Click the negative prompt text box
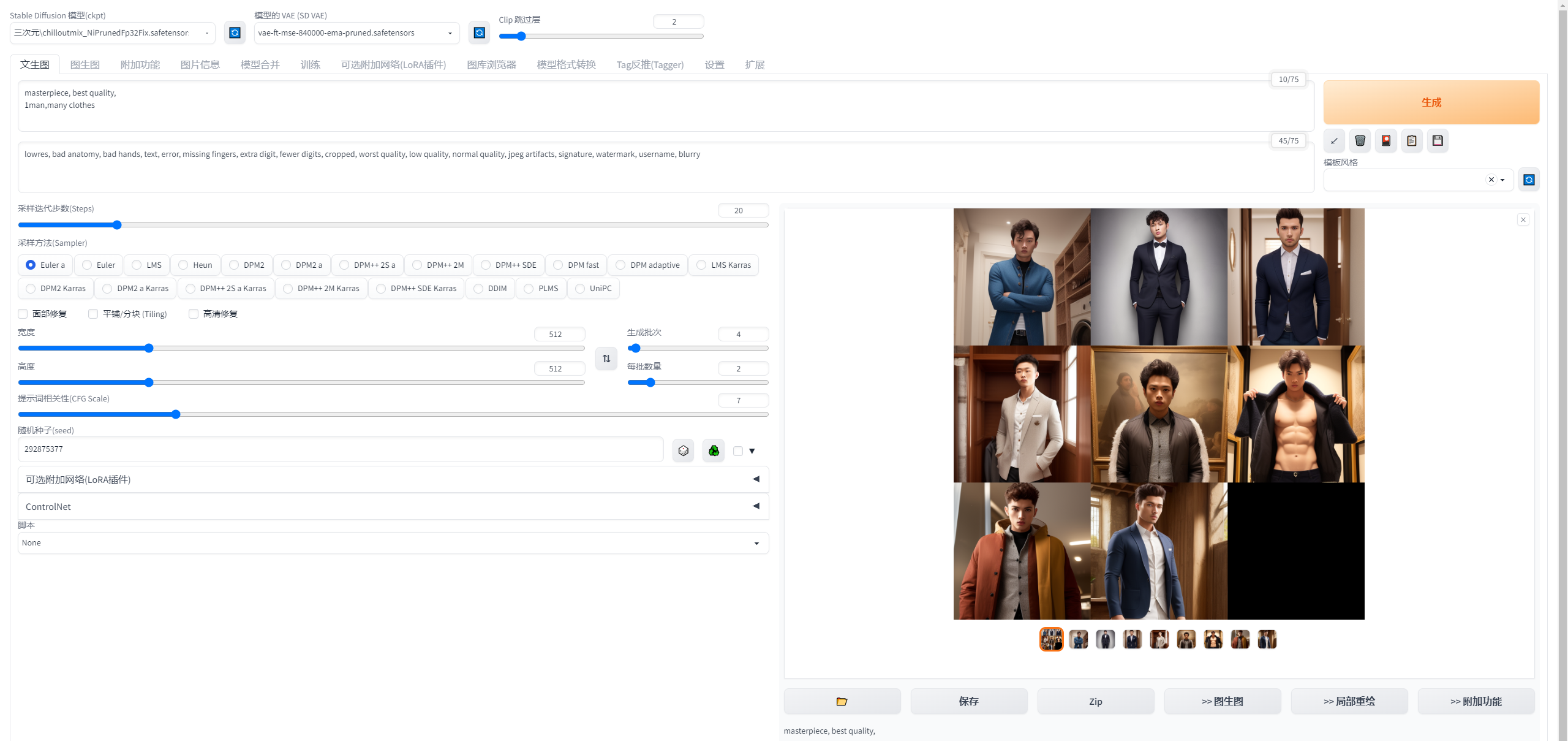The width and height of the screenshot is (1568, 741). [666, 167]
